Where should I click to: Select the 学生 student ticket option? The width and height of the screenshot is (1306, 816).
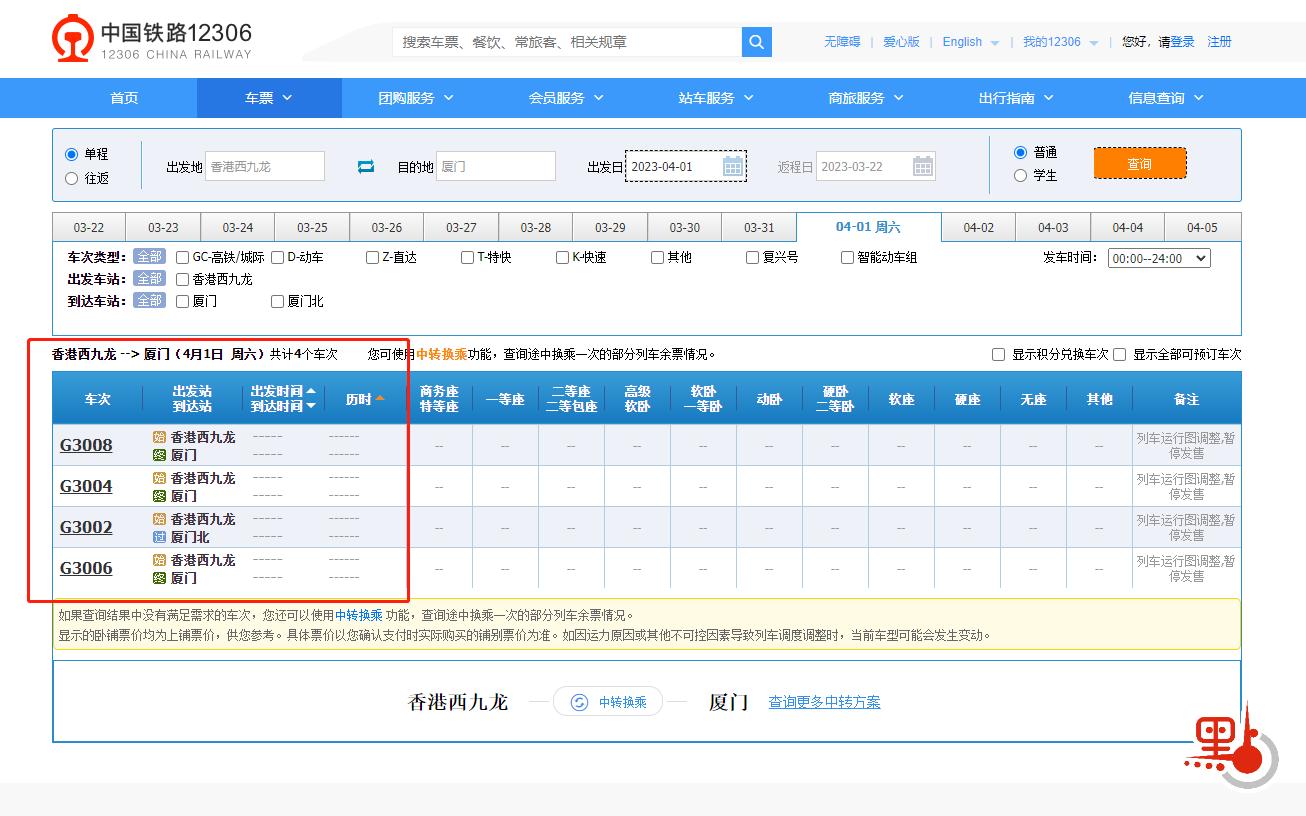pyautogui.click(x=1020, y=175)
